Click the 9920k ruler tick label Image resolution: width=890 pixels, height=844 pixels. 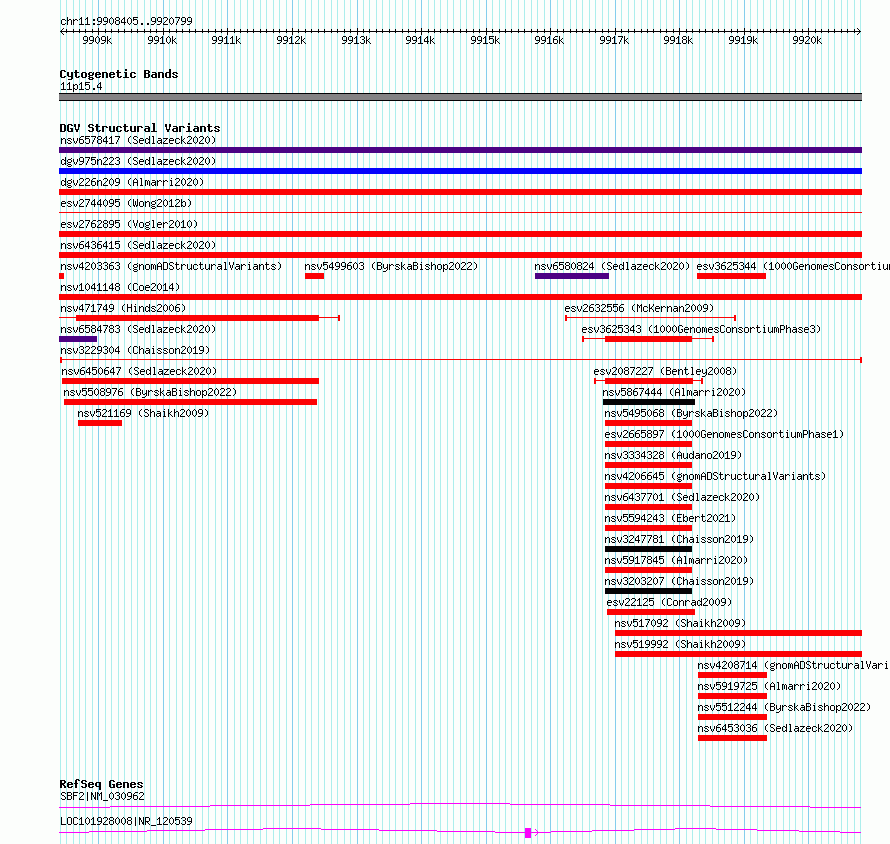tap(807, 40)
